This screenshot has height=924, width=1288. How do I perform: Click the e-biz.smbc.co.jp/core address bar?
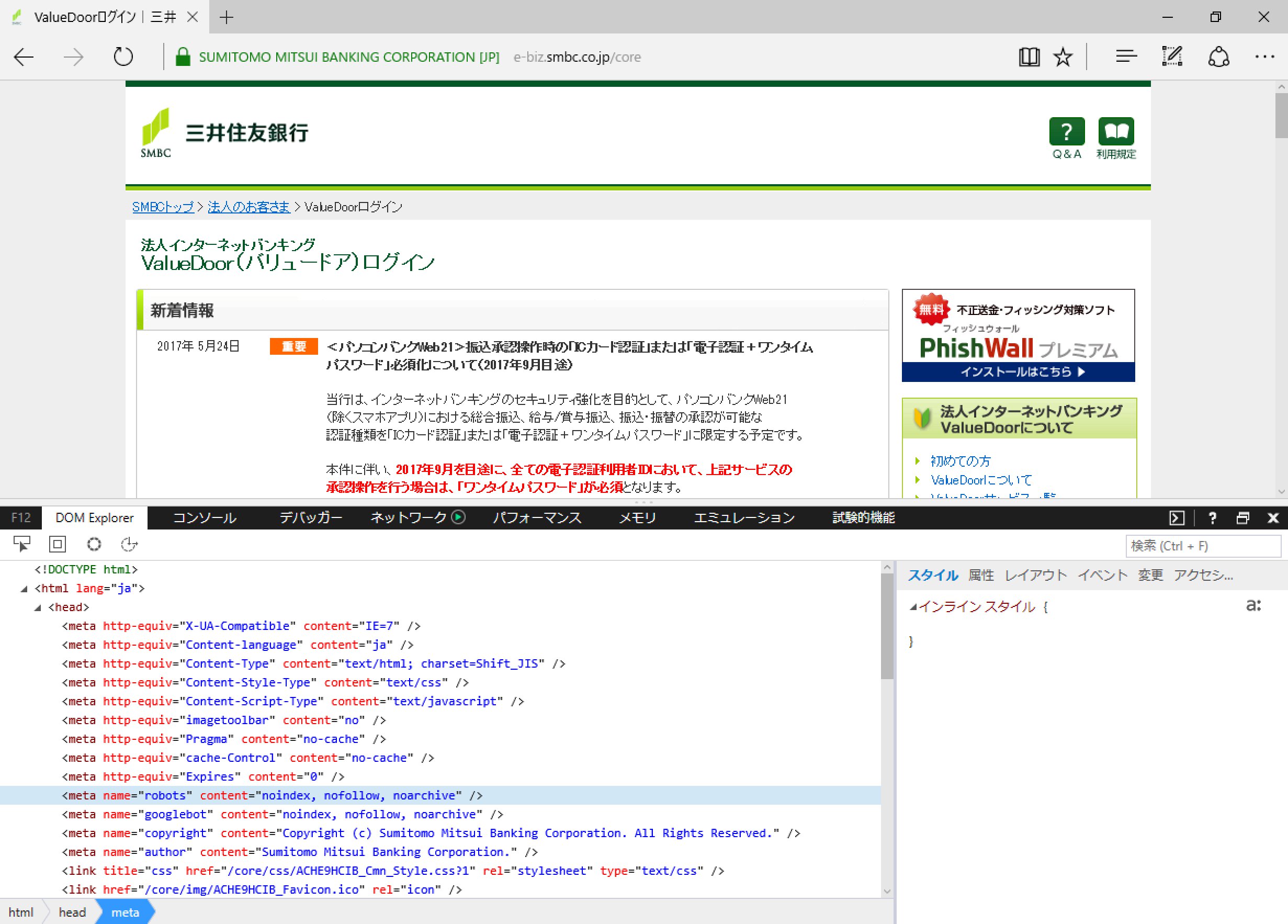(577, 57)
